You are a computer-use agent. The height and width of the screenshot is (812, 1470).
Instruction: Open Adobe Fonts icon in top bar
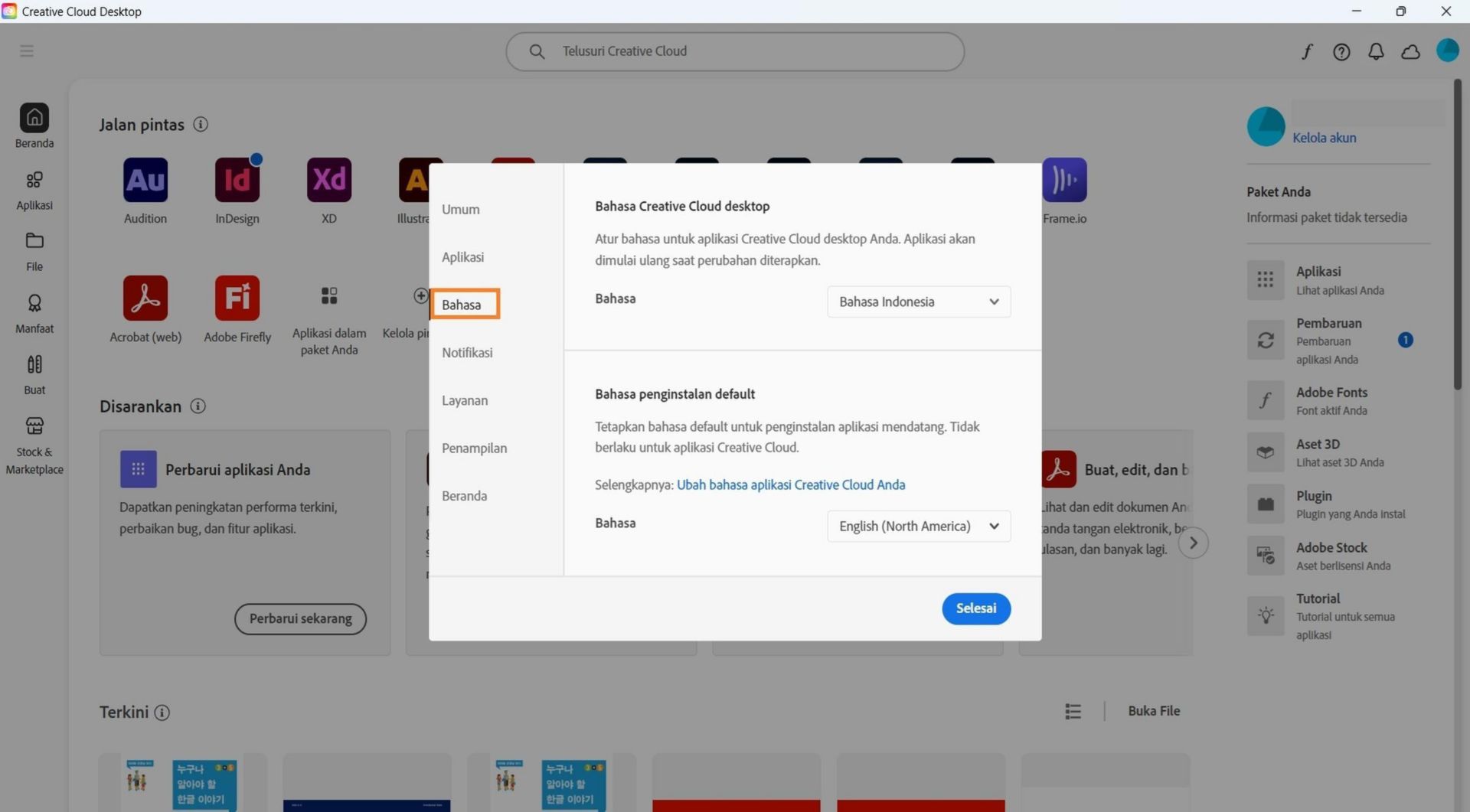pyautogui.click(x=1307, y=51)
